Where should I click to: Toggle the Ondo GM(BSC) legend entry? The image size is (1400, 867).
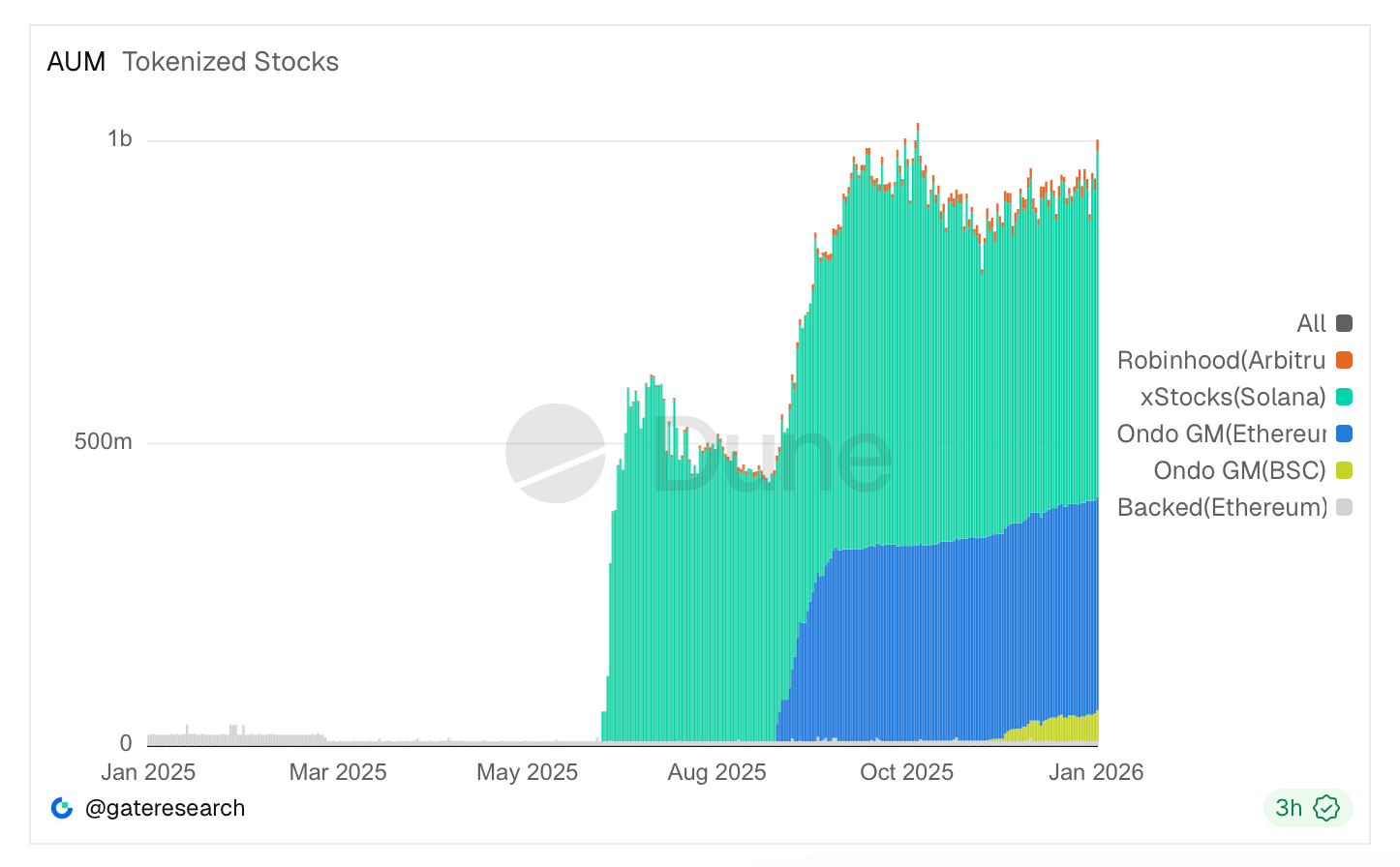1240,469
